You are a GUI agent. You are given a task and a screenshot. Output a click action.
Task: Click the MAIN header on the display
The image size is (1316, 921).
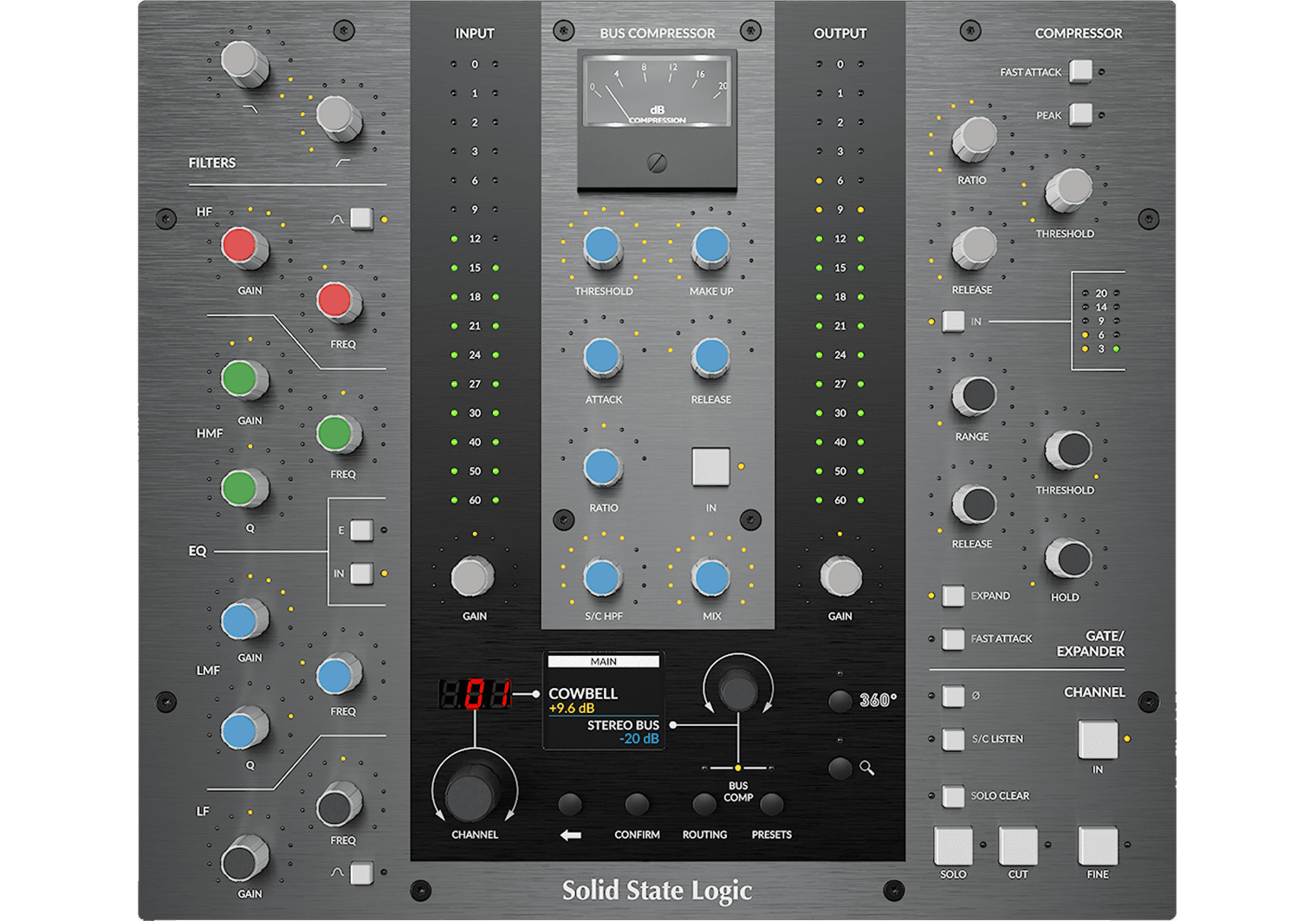[604, 661]
